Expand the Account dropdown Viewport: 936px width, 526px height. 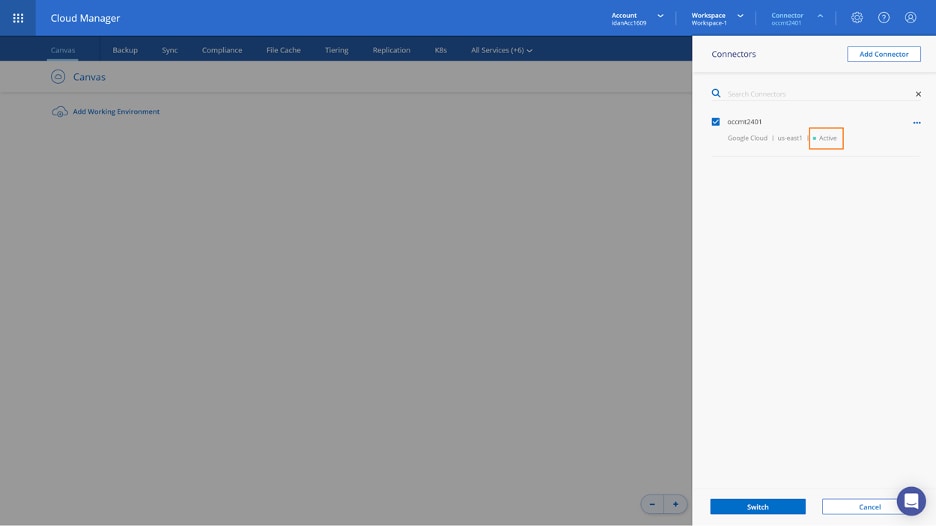pos(660,16)
